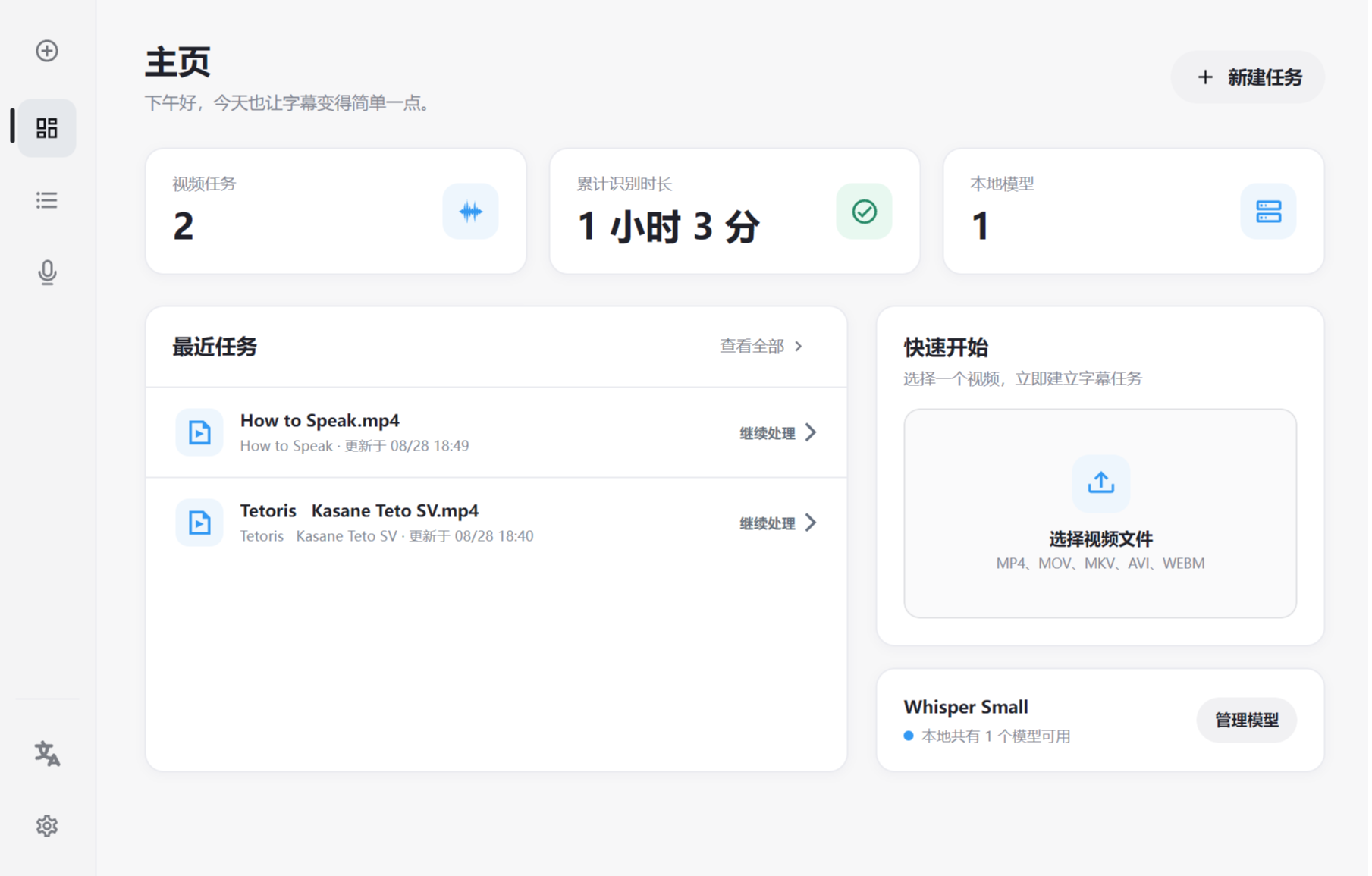Click the Whisper Small model name
Image resolution: width=1372 pixels, height=876 pixels.
pos(966,707)
